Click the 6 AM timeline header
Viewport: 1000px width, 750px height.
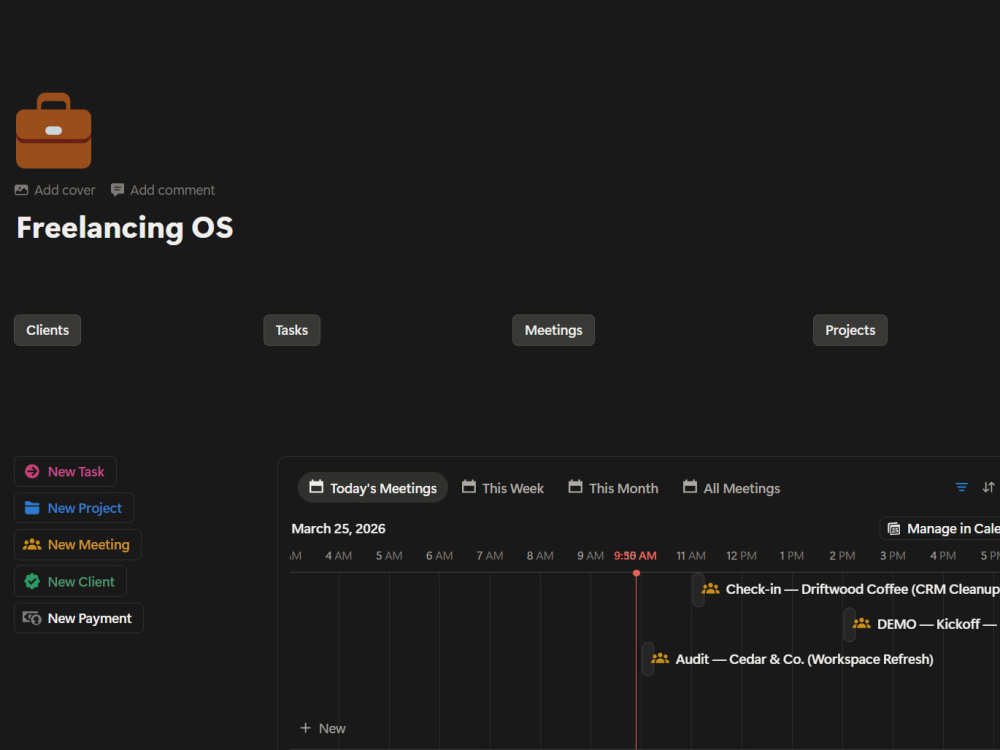coord(439,555)
